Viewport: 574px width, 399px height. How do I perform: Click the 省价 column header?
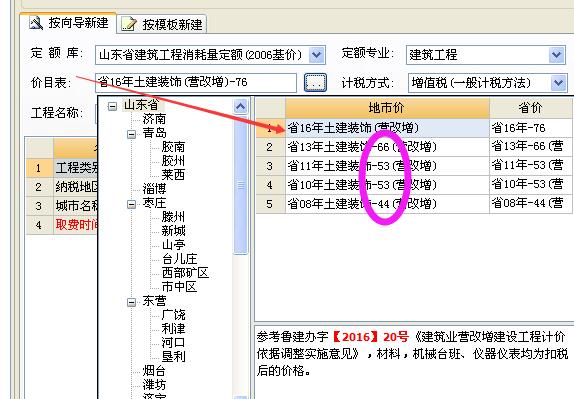[530, 108]
